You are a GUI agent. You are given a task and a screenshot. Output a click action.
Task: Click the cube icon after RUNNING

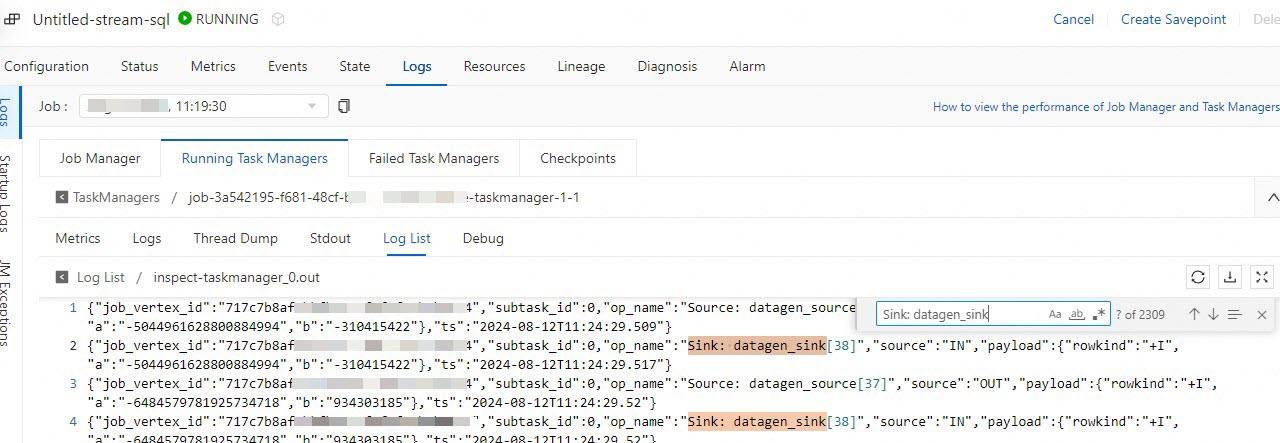coord(279,19)
